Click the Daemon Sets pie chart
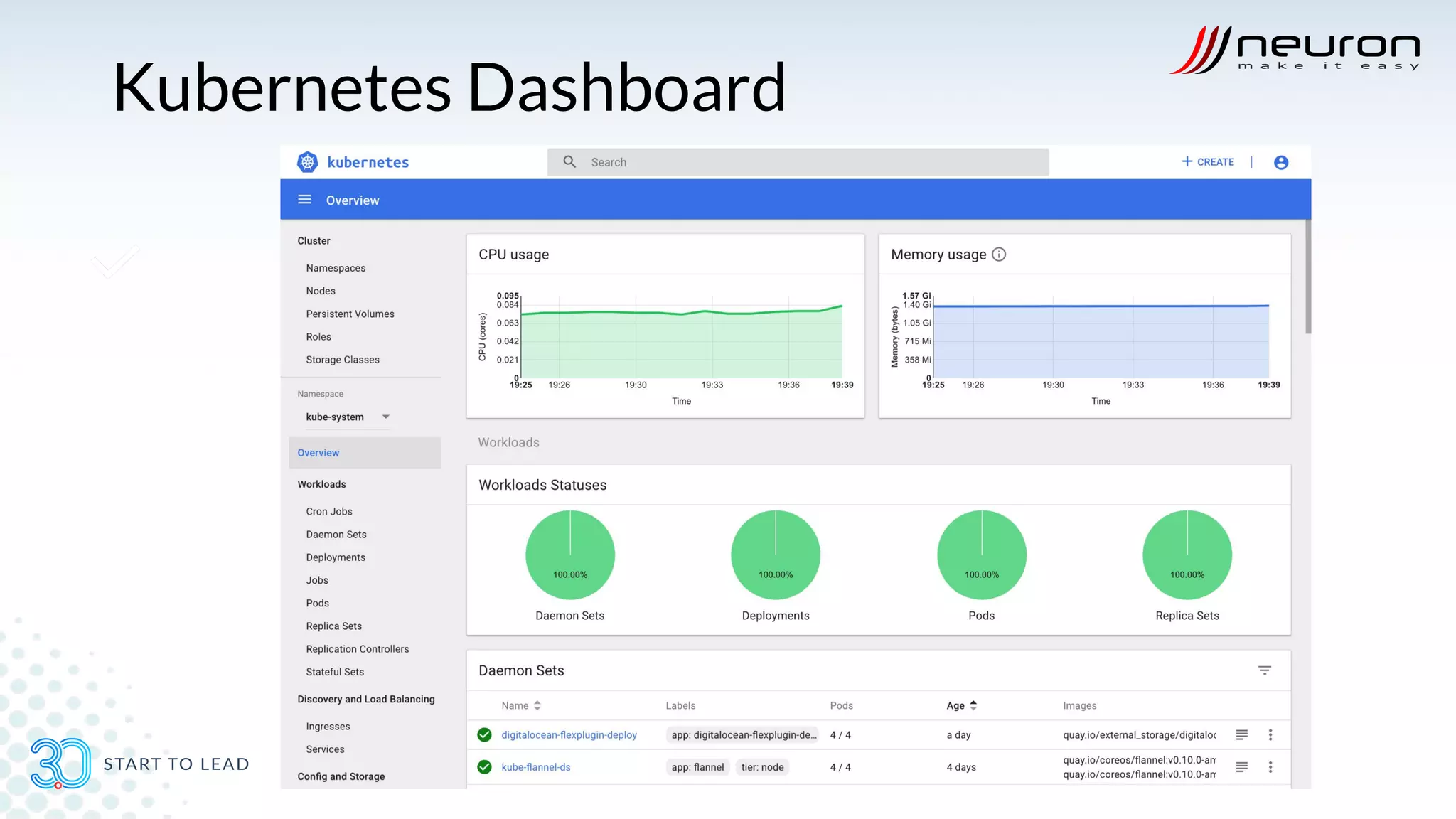This screenshot has height=819, width=1456. coord(570,555)
